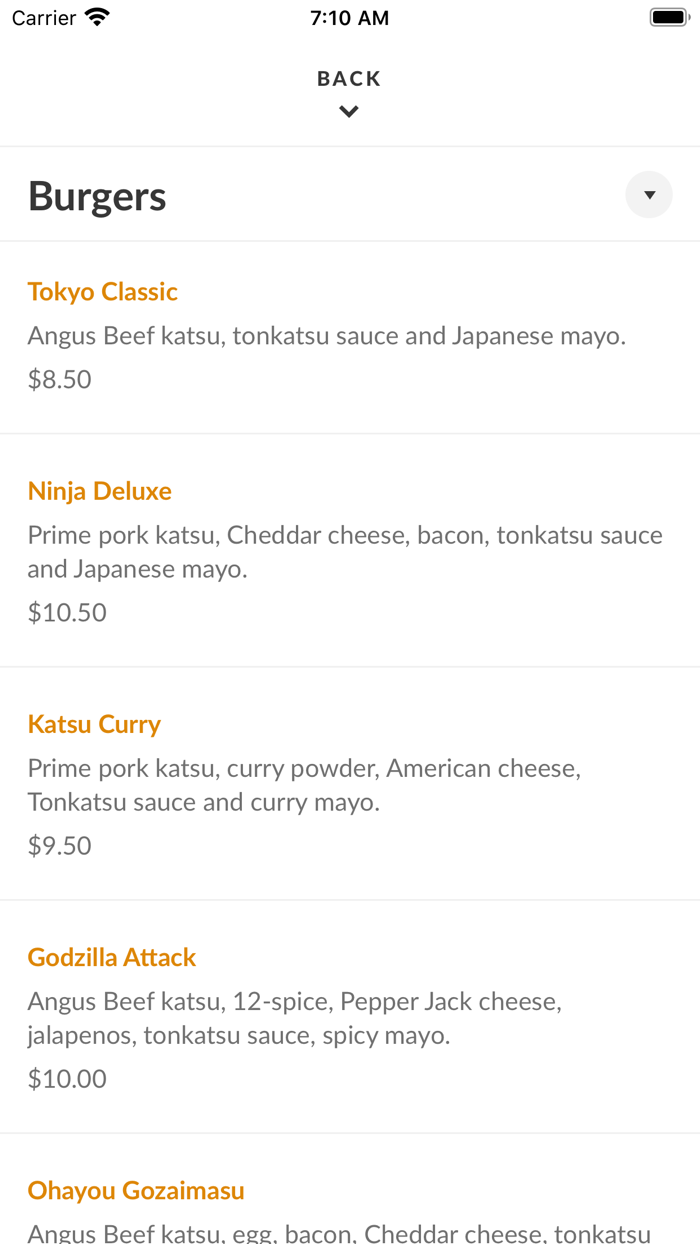Tap the $8.50 price of Tokyo Classic
The height and width of the screenshot is (1244, 700).
(x=59, y=379)
